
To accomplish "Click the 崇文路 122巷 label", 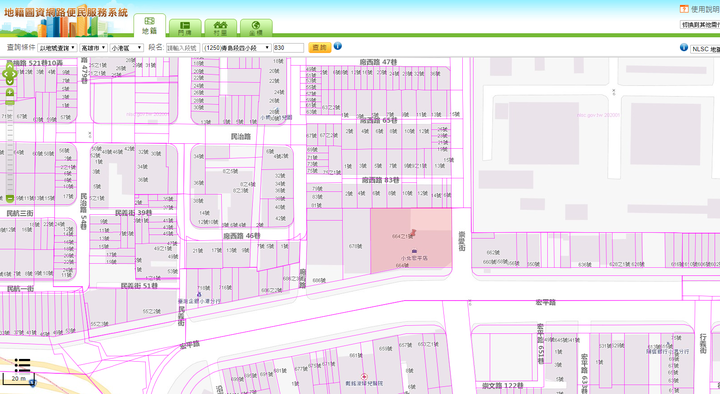I will (502, 386).
